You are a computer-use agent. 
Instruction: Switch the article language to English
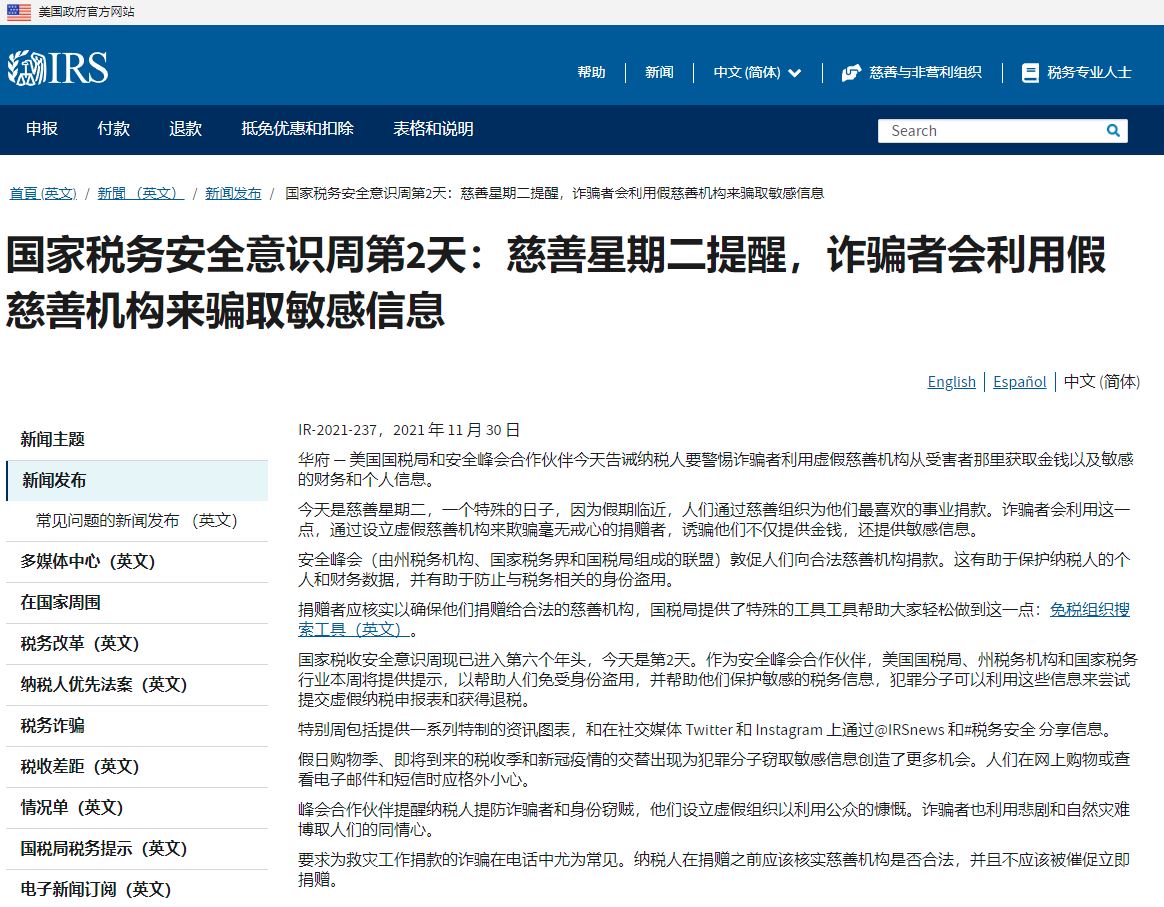tap(951, 382)
